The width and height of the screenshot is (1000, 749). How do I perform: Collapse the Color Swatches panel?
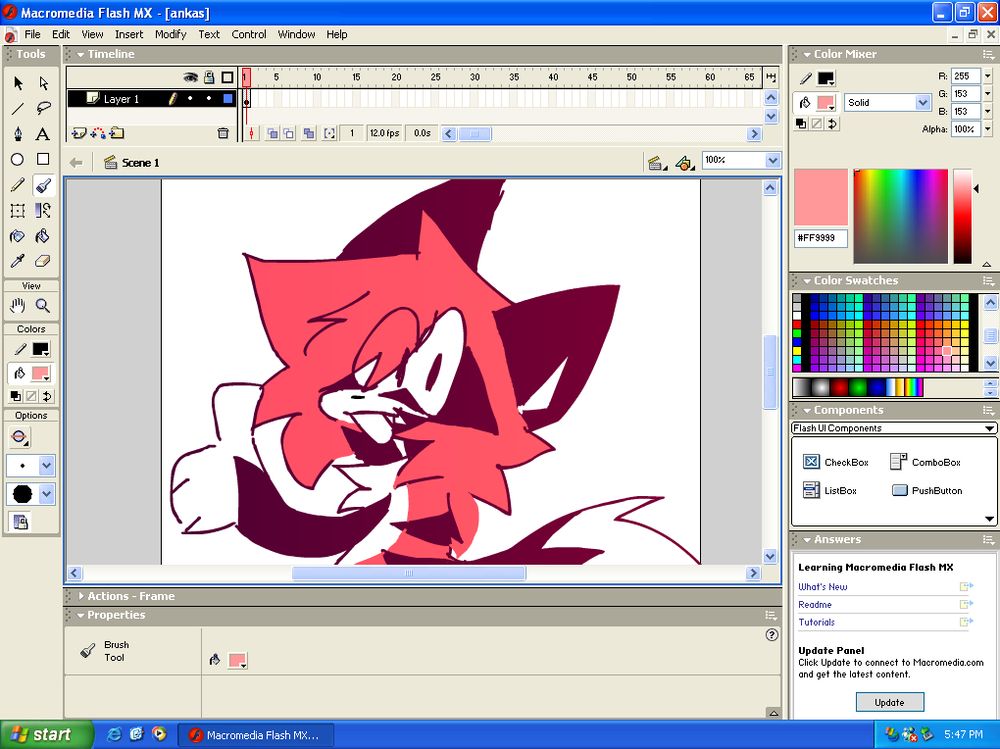pyautogui.click(x=807, y=281)
